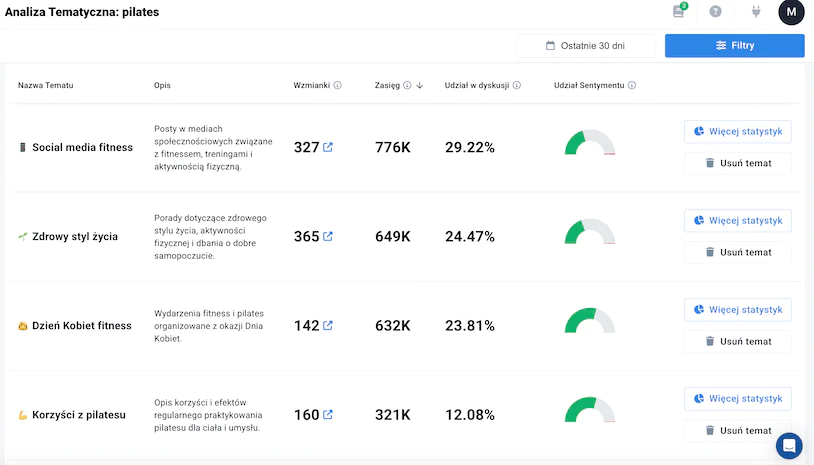
Task: Click the Wzmianki column header label
Action: click(311, 85)
